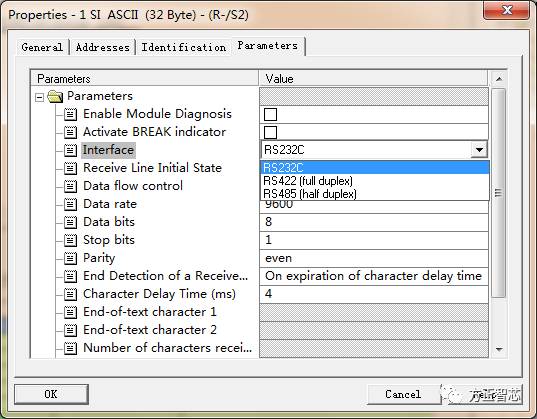
Task: Choose RS232C from the dropdown list
Action: (x=375, y=168)
